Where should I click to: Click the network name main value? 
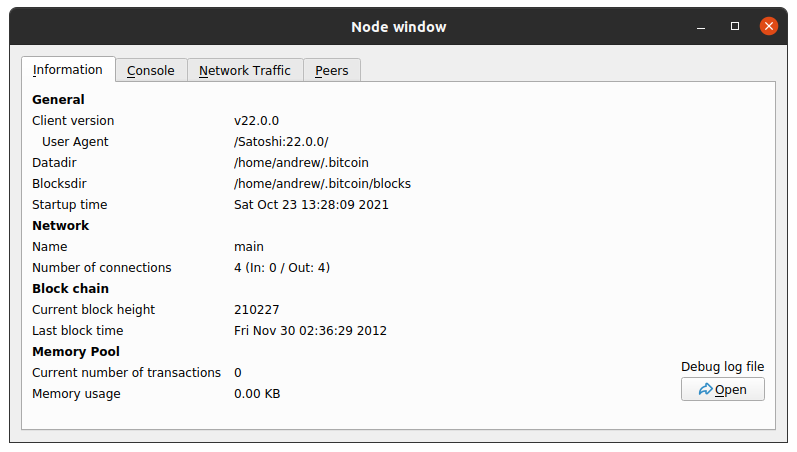tap(249, 247)
